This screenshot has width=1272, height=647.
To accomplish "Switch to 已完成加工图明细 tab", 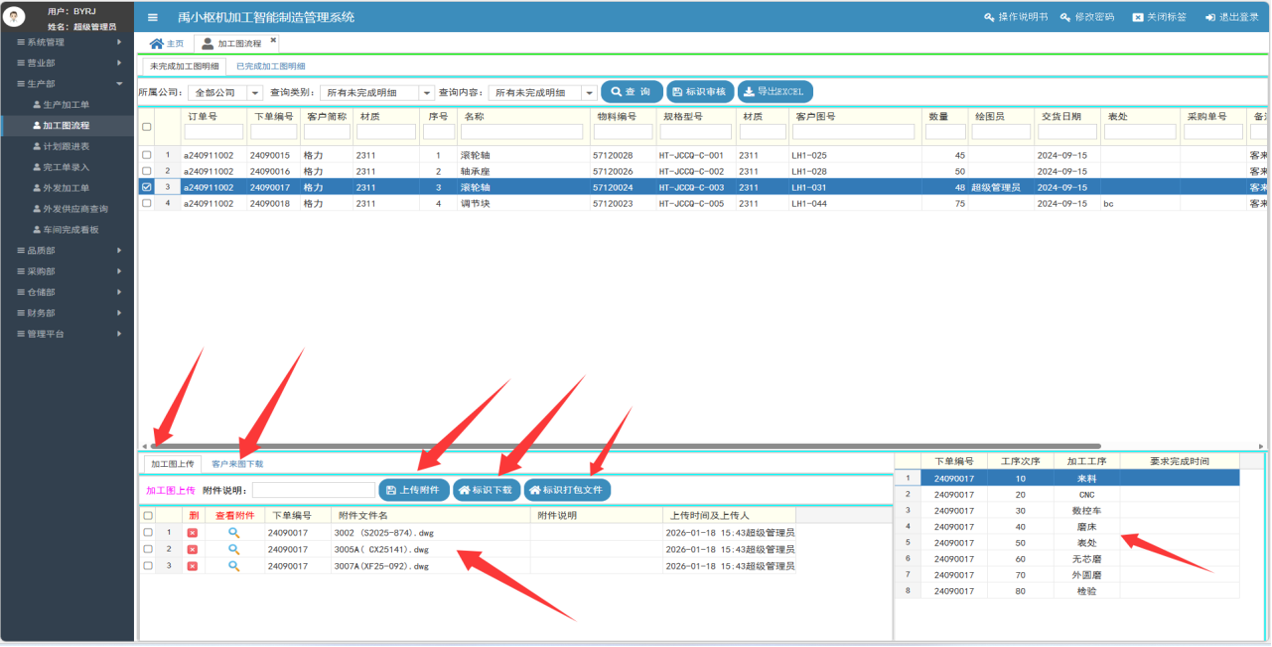I will [270, 66].
